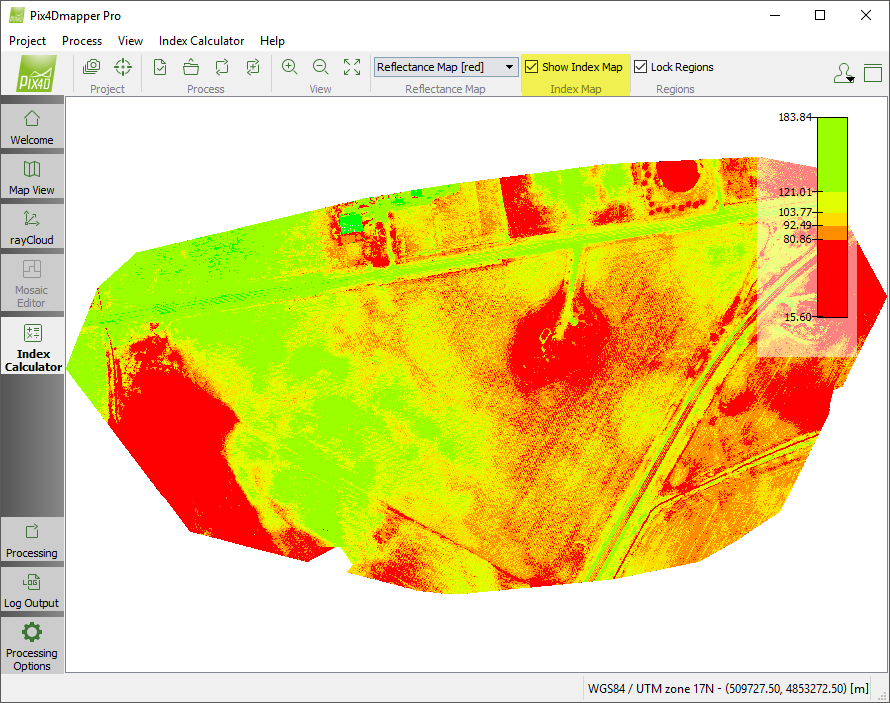The height and width of the screenshot is (703, 890).
Task: Go to the Welcome sidebar button
Action: coord(32,127)
